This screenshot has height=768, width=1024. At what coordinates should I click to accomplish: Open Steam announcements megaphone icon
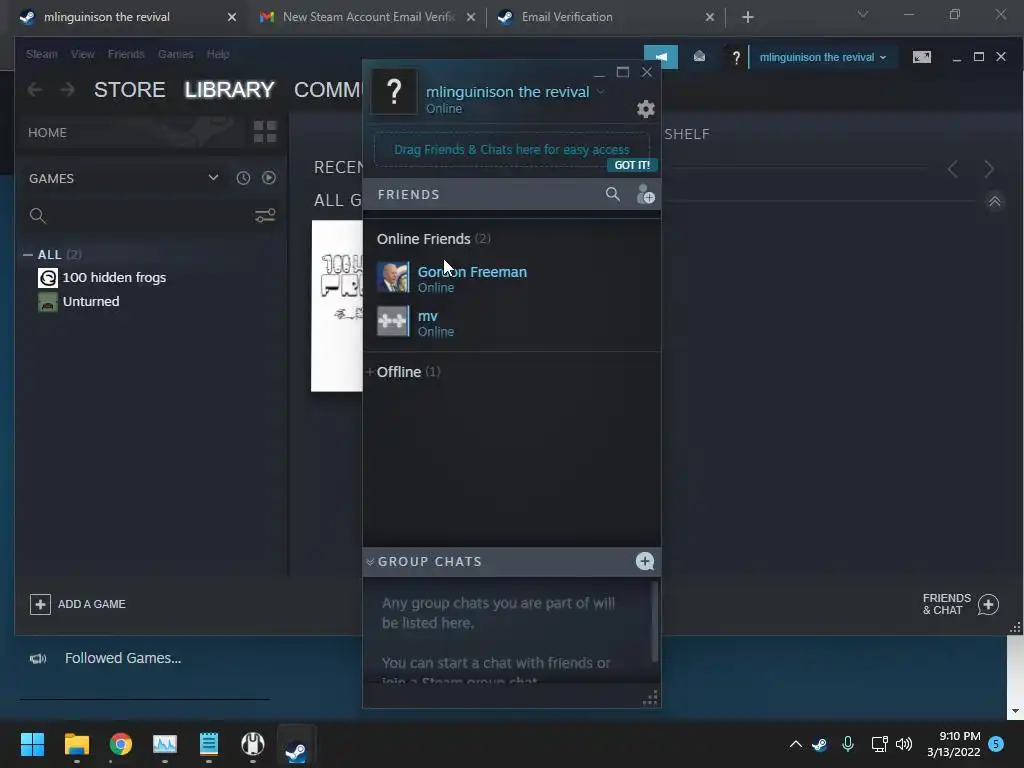(661, 57)
